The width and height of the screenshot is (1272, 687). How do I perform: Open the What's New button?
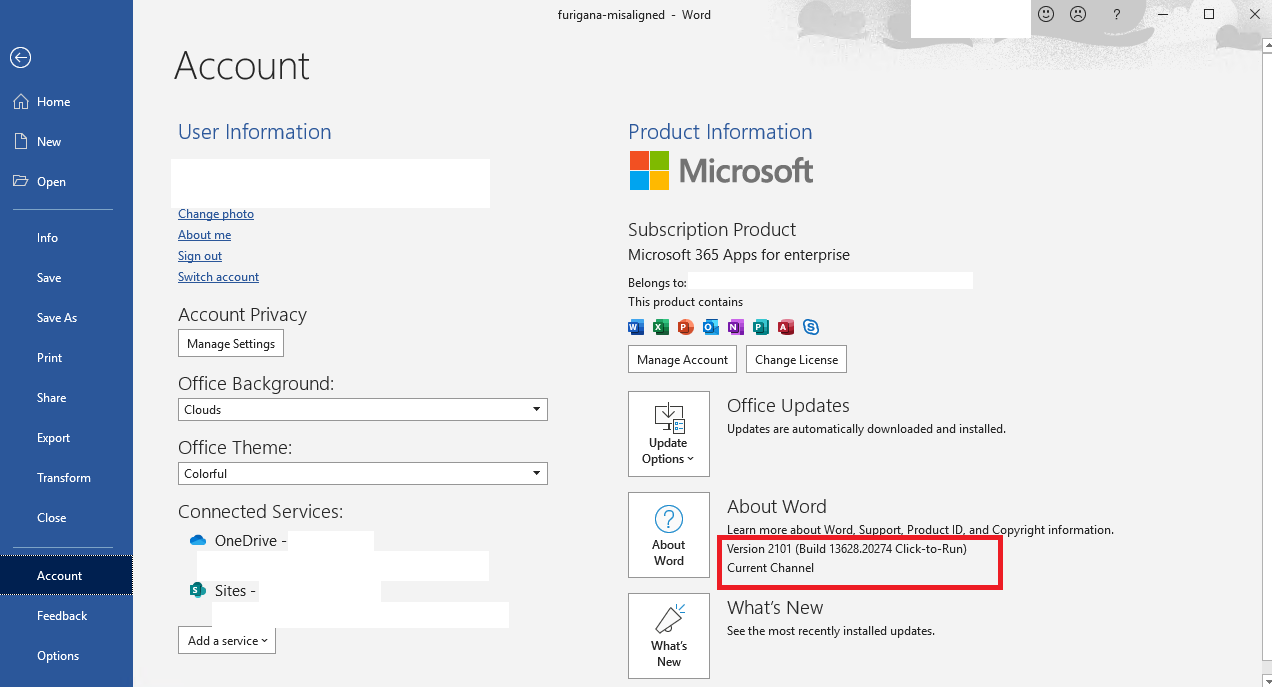(669, 636)
